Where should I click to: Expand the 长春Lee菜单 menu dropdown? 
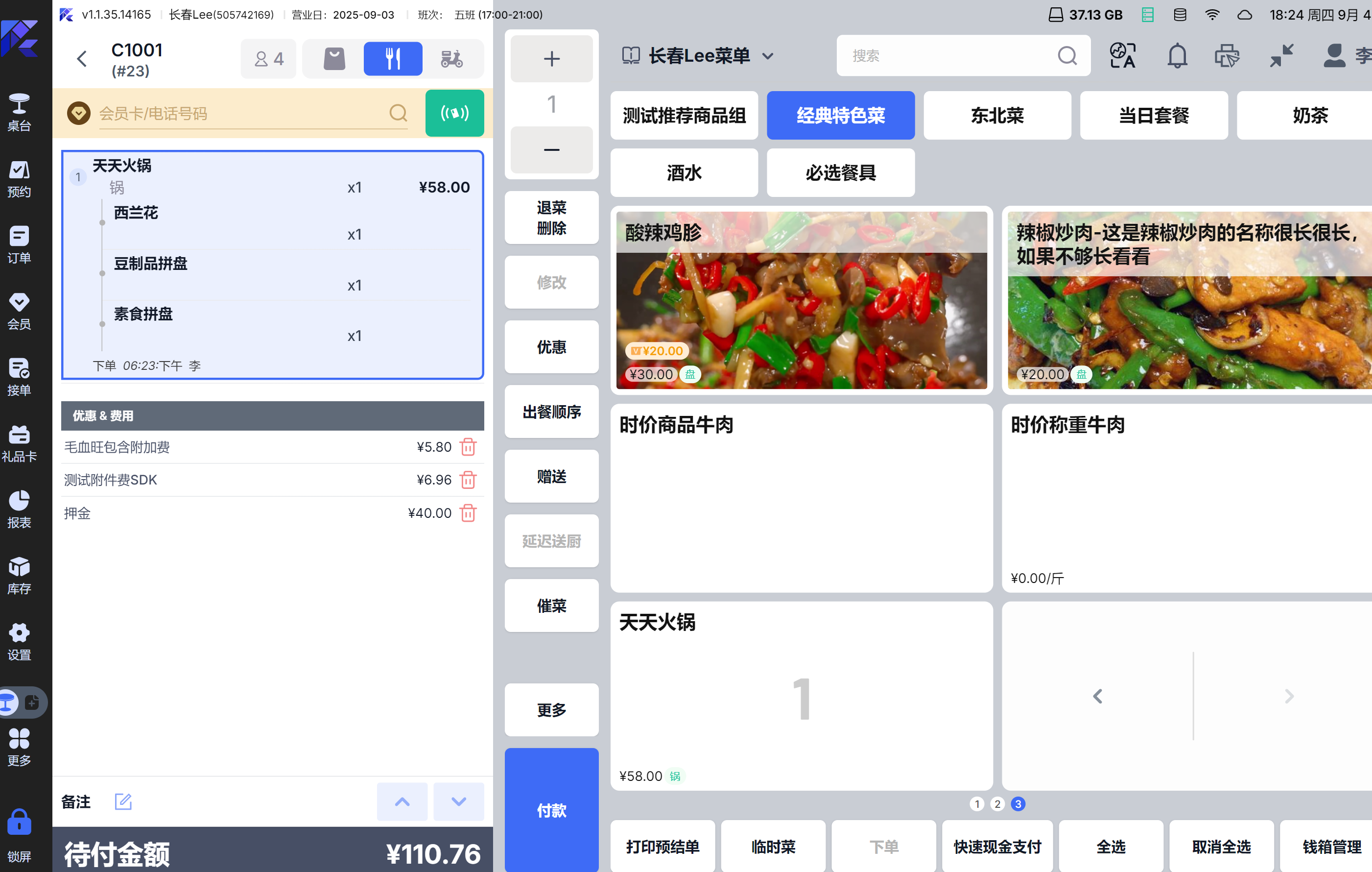(x=767, y=56)
